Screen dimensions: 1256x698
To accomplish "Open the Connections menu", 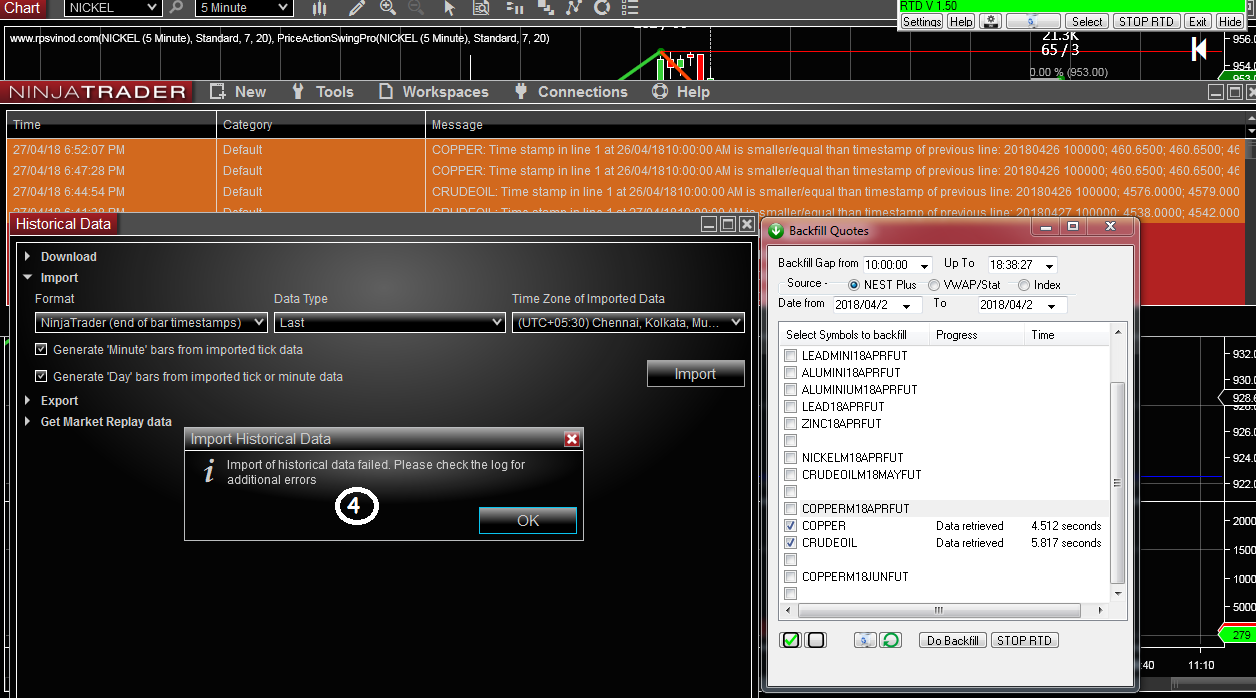I will tap(571, 92).
